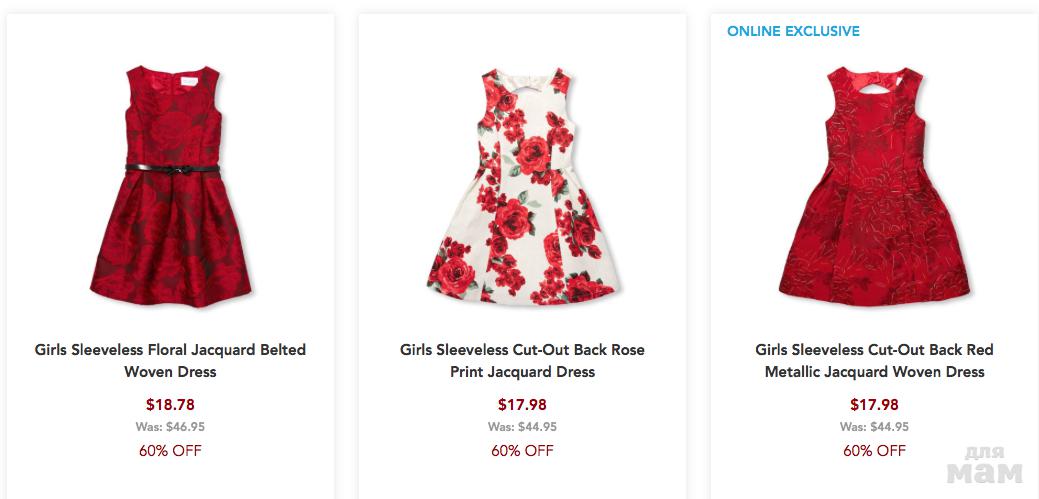The height and width of the screenshot is (499, 1039).
Task: Click the ONLINE EXCLUSIVE badge
Action: pyautogui.click(x=793, y=31)
